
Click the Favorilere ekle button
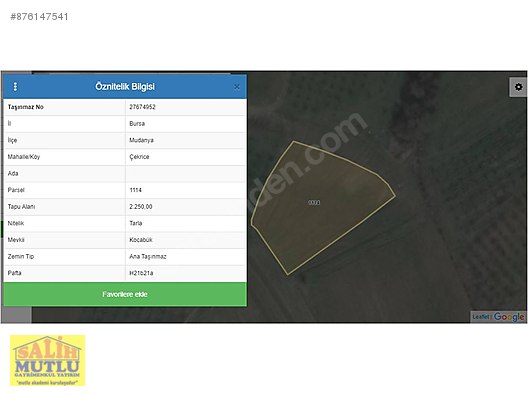[125, 294]
